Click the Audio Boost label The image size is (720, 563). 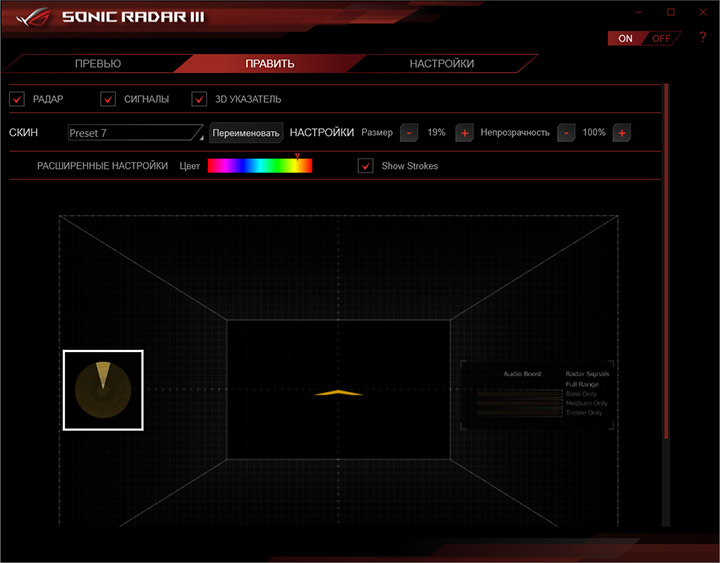522,374
